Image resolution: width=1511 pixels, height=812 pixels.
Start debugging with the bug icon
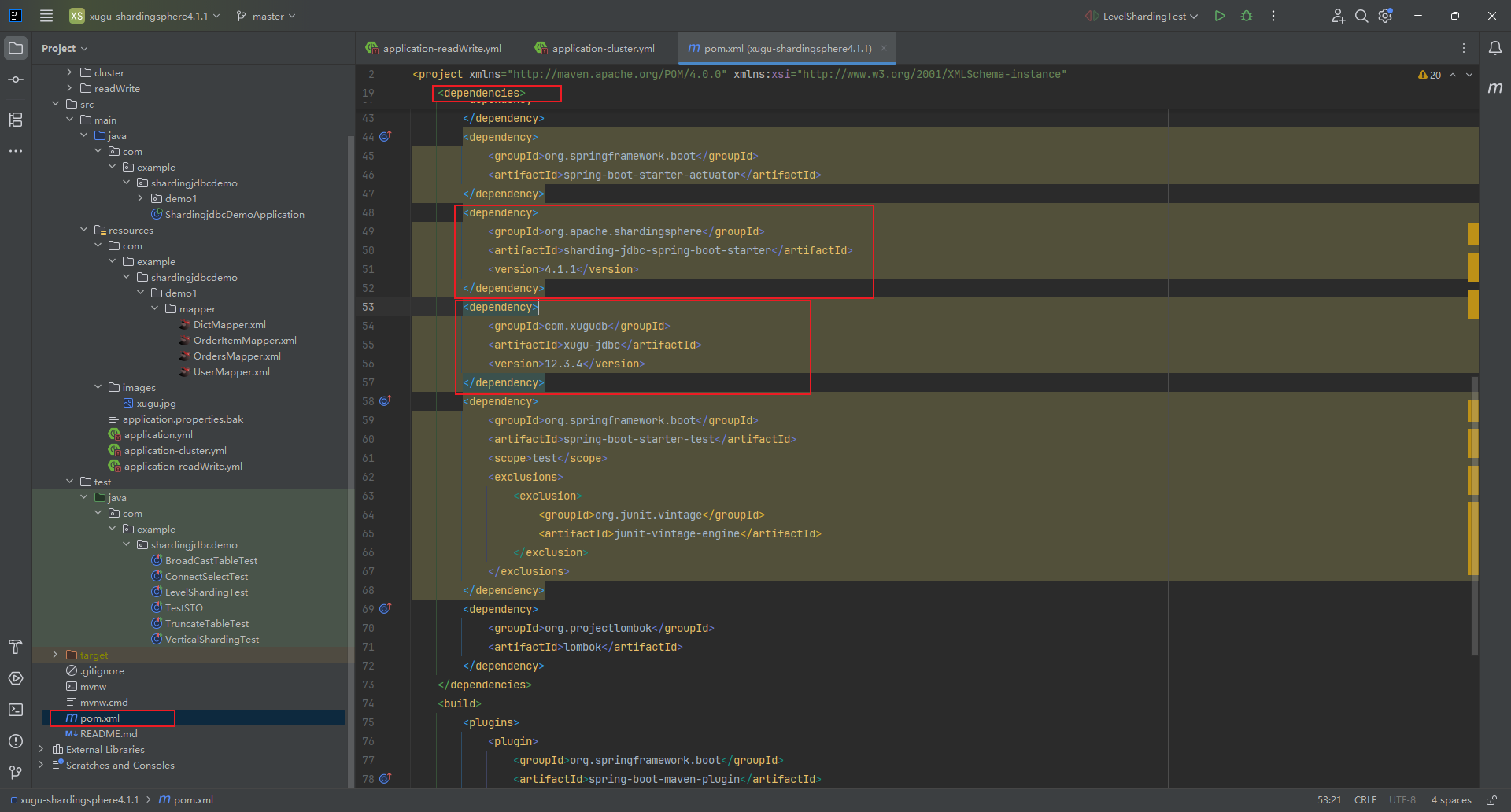tap(1247, 16)
